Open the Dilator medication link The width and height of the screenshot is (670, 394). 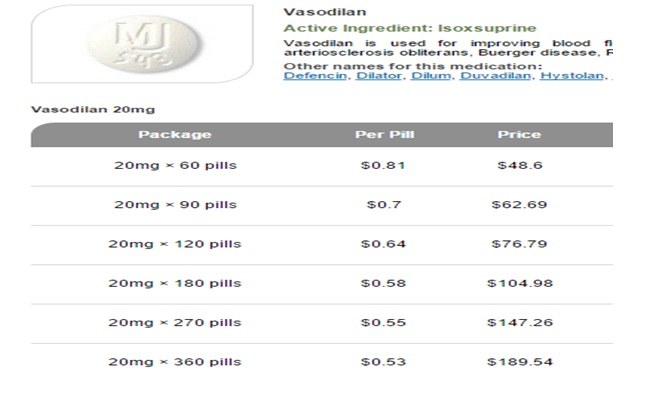379,76
